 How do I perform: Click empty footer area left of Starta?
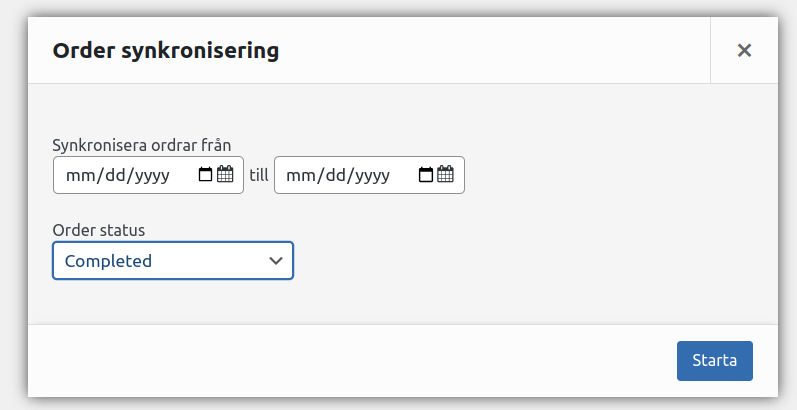point(350,360)
